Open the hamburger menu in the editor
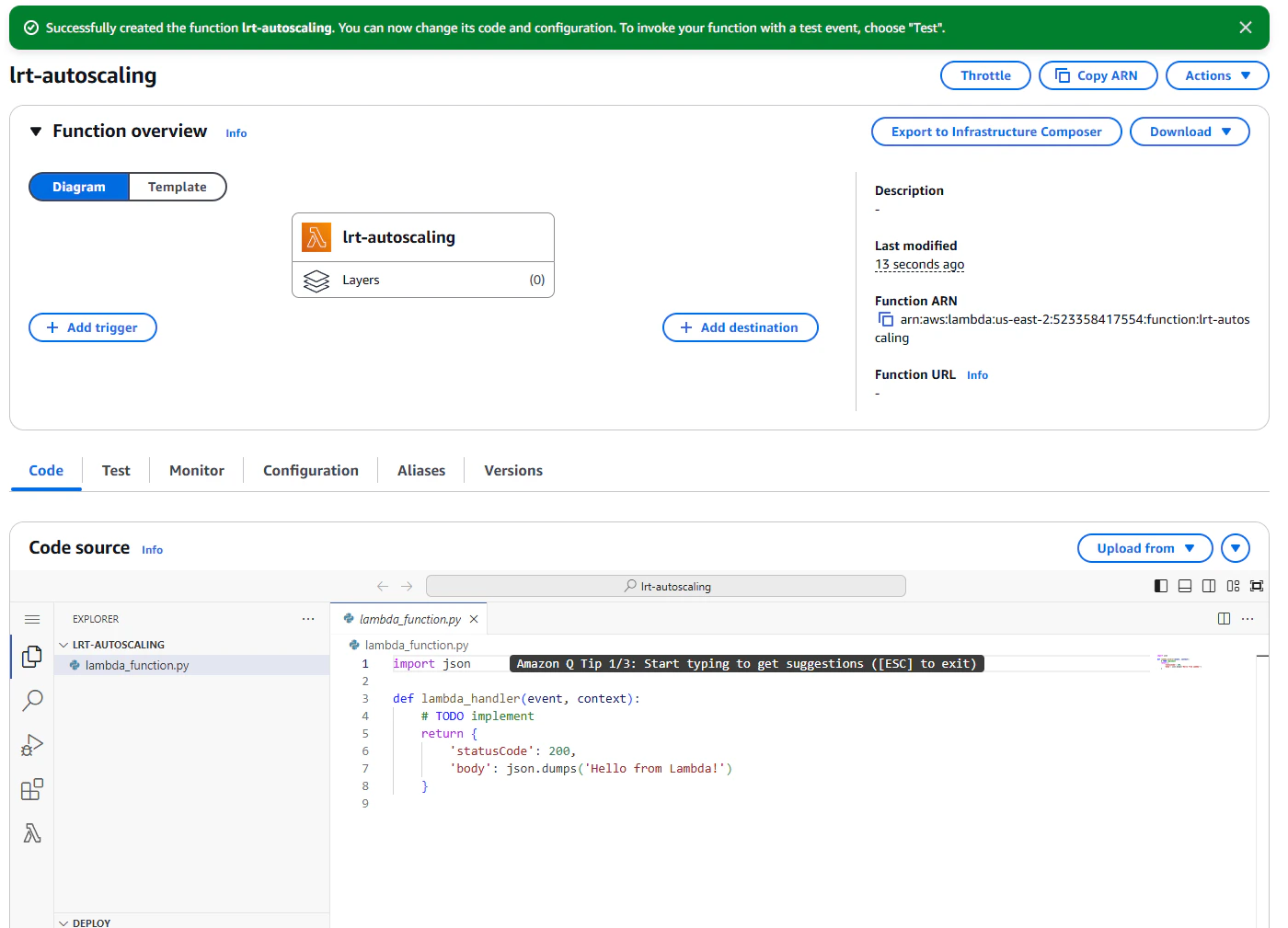The width and height of the screenshot is (1288, 928). click(x=32, y=619)
